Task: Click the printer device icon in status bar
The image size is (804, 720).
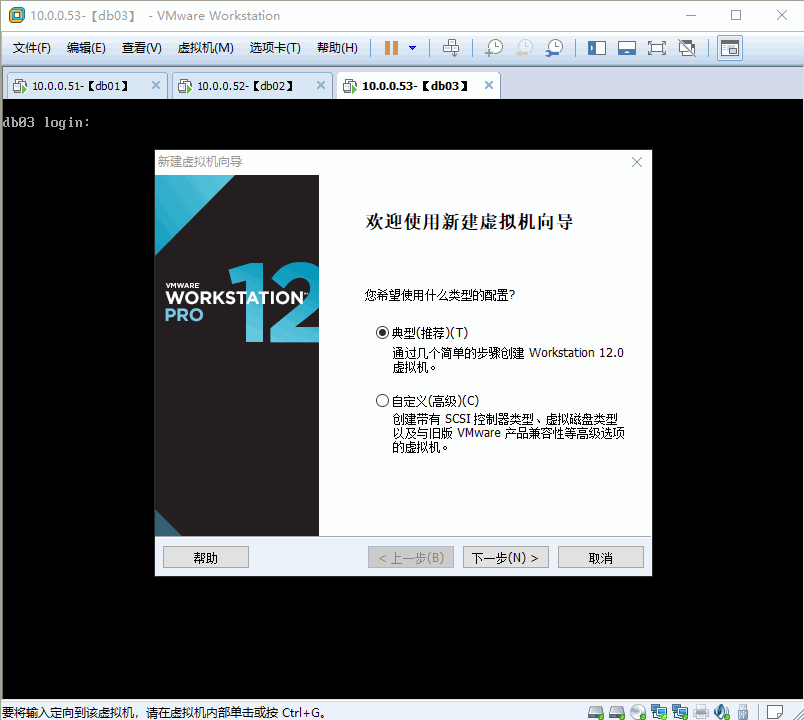Action: click(x=701, y=710)
